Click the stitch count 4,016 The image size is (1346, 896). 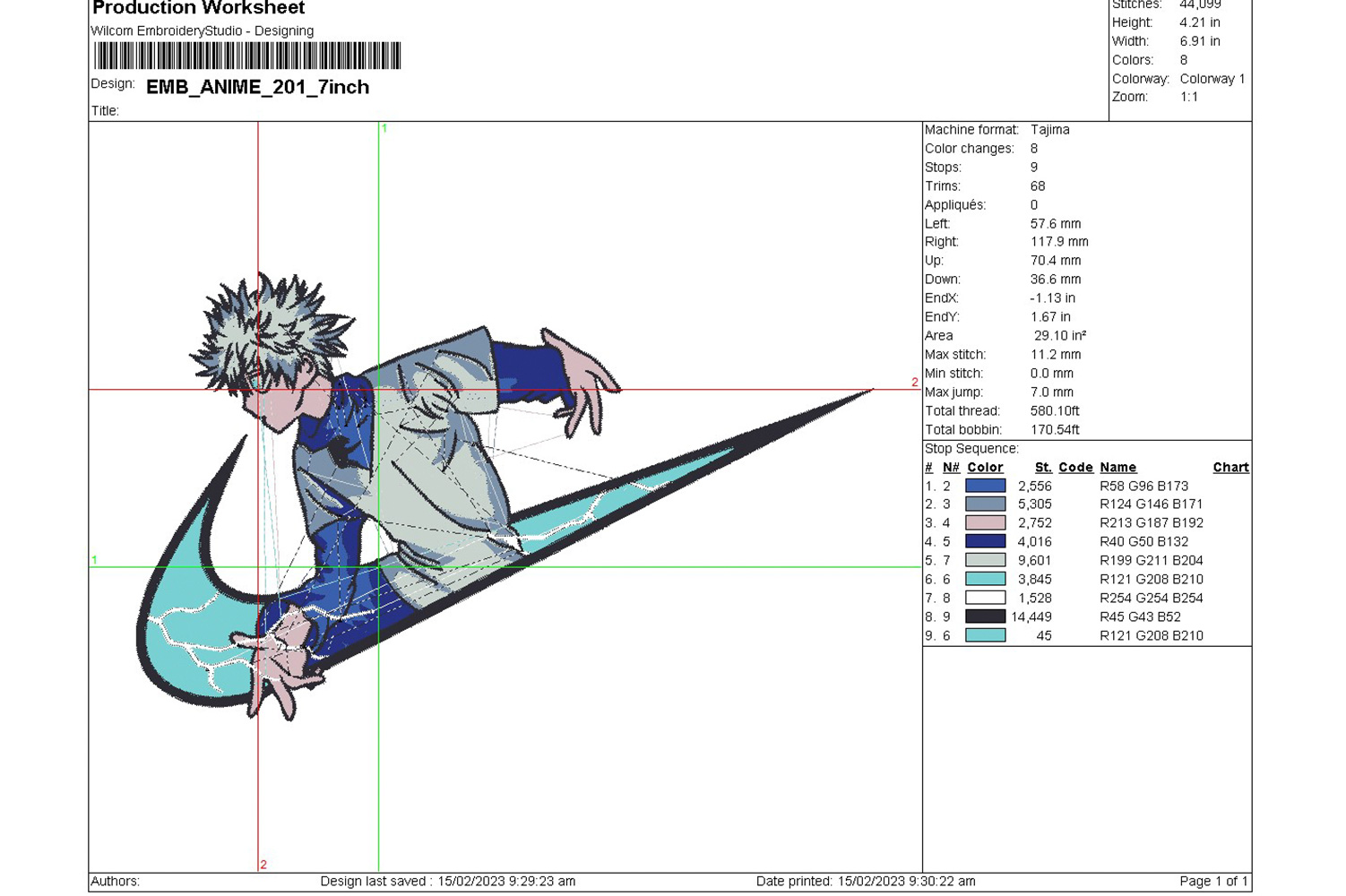(x=1035, y=542)
